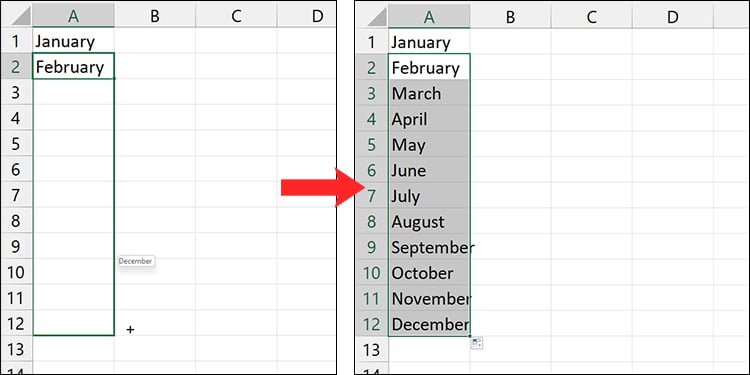This screenshot has height=375, width=750.
Task: Select row 1 header in right sheet
Action: pyautogui.click(x=373, y=41)
